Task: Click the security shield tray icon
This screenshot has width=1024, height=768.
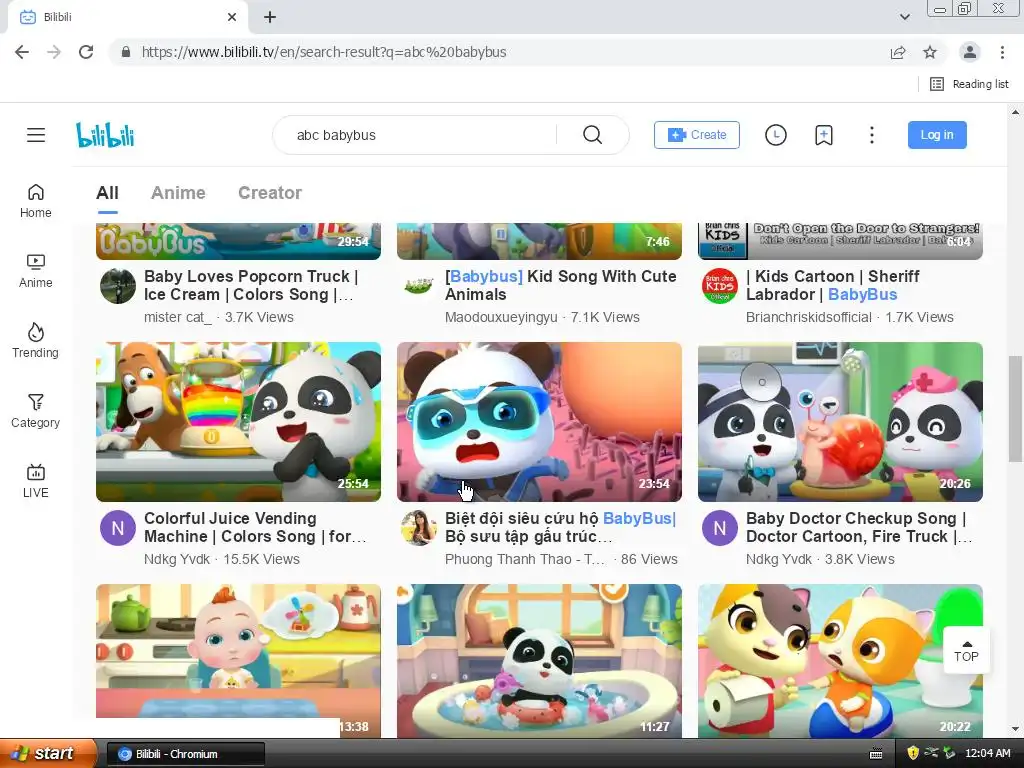Action: tap(913, 753)
